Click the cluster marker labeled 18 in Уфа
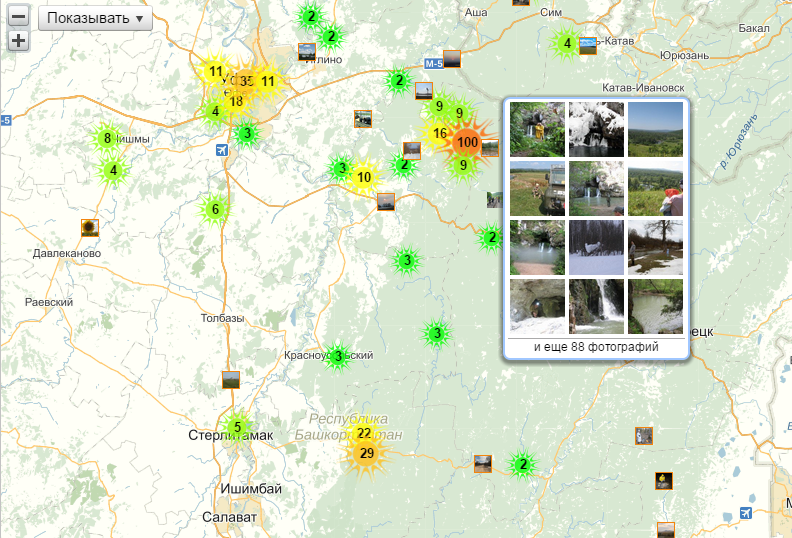The width and height of the screenshot is (792, 538). click(x=236, y=101)
